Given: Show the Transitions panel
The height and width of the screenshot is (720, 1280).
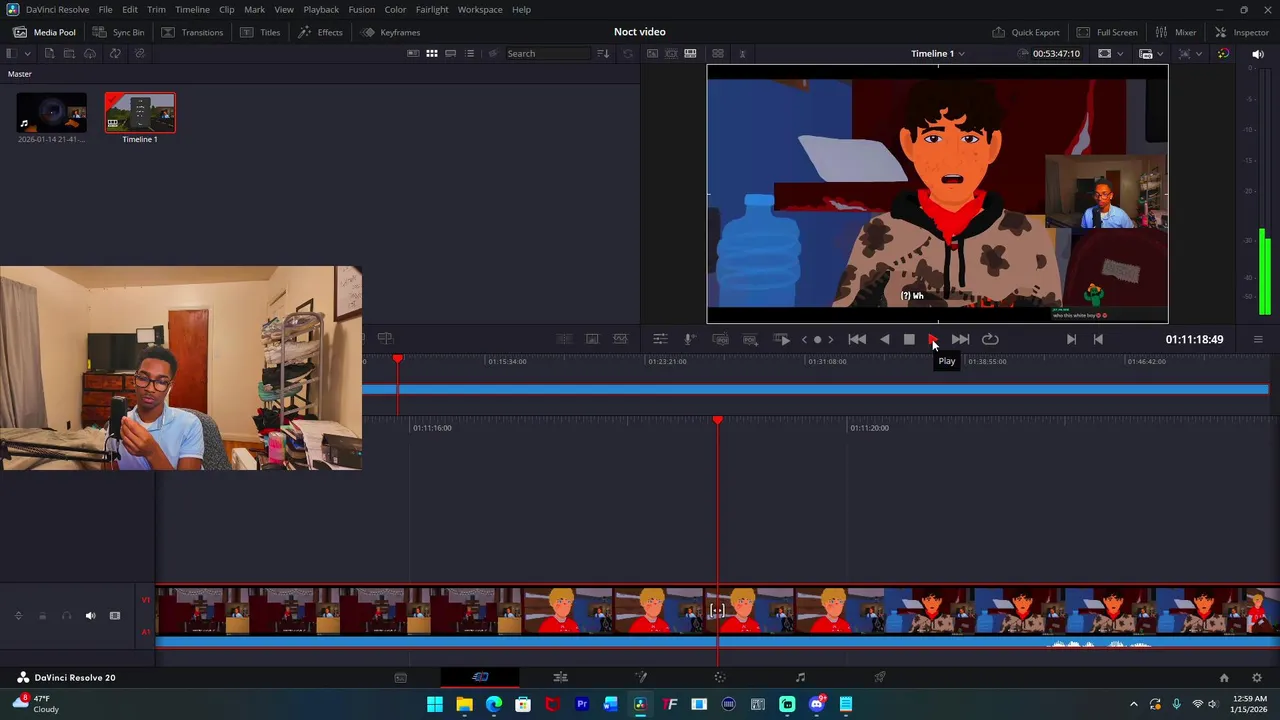Looking at the screenshot, I should click(x=192, y=32).
